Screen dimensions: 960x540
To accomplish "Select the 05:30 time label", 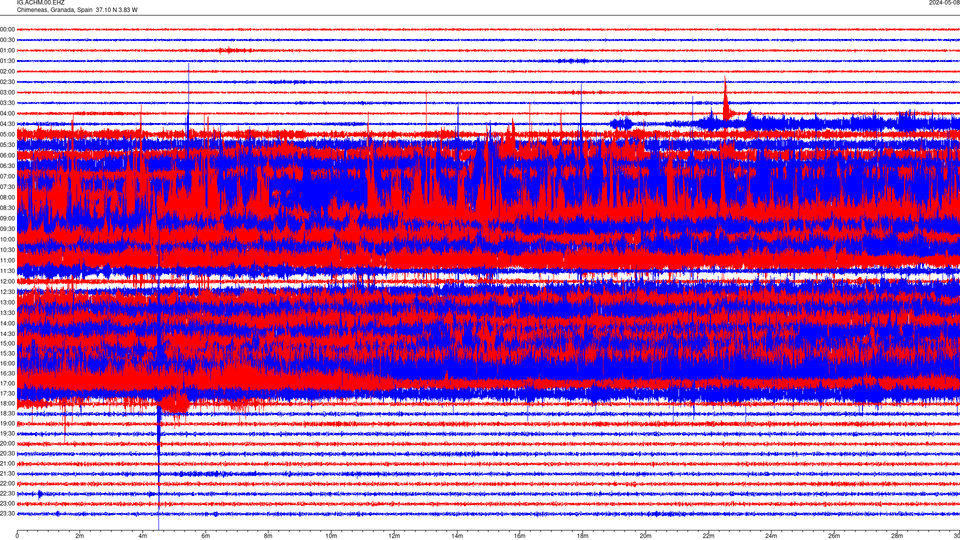I will tap(7, 145).
